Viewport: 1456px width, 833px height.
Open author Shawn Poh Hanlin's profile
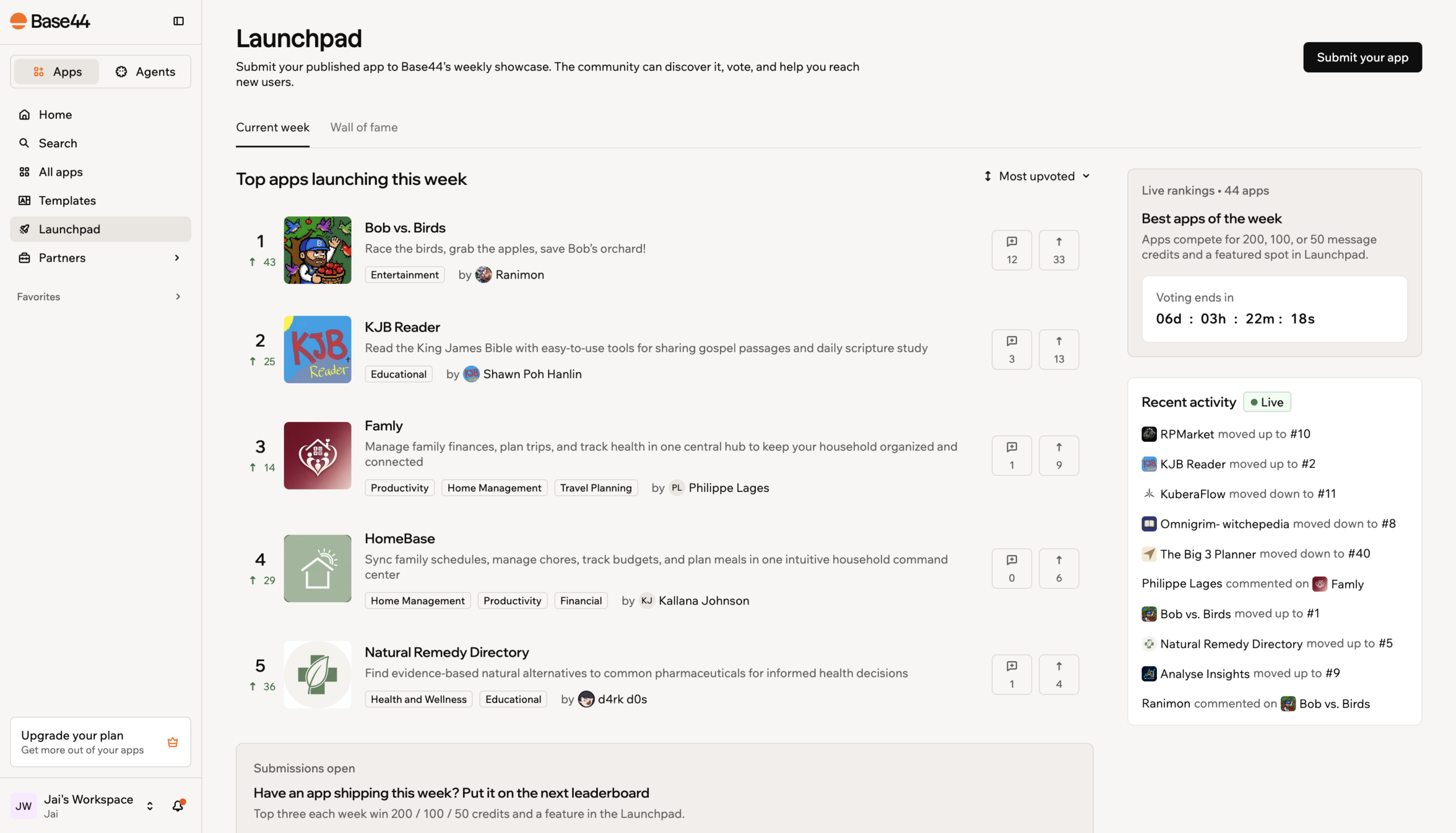point(532,374)
